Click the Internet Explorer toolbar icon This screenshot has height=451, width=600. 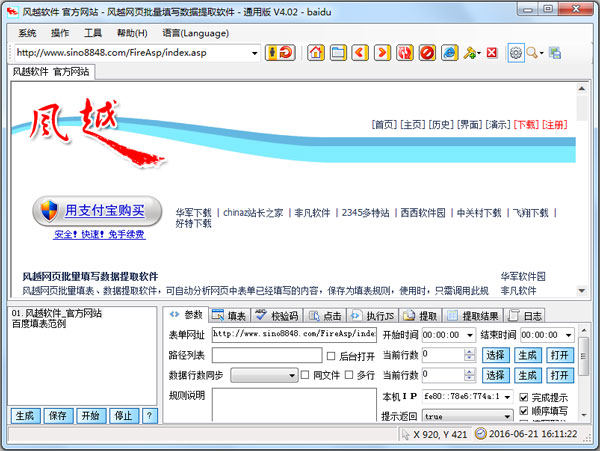point(449,52)
